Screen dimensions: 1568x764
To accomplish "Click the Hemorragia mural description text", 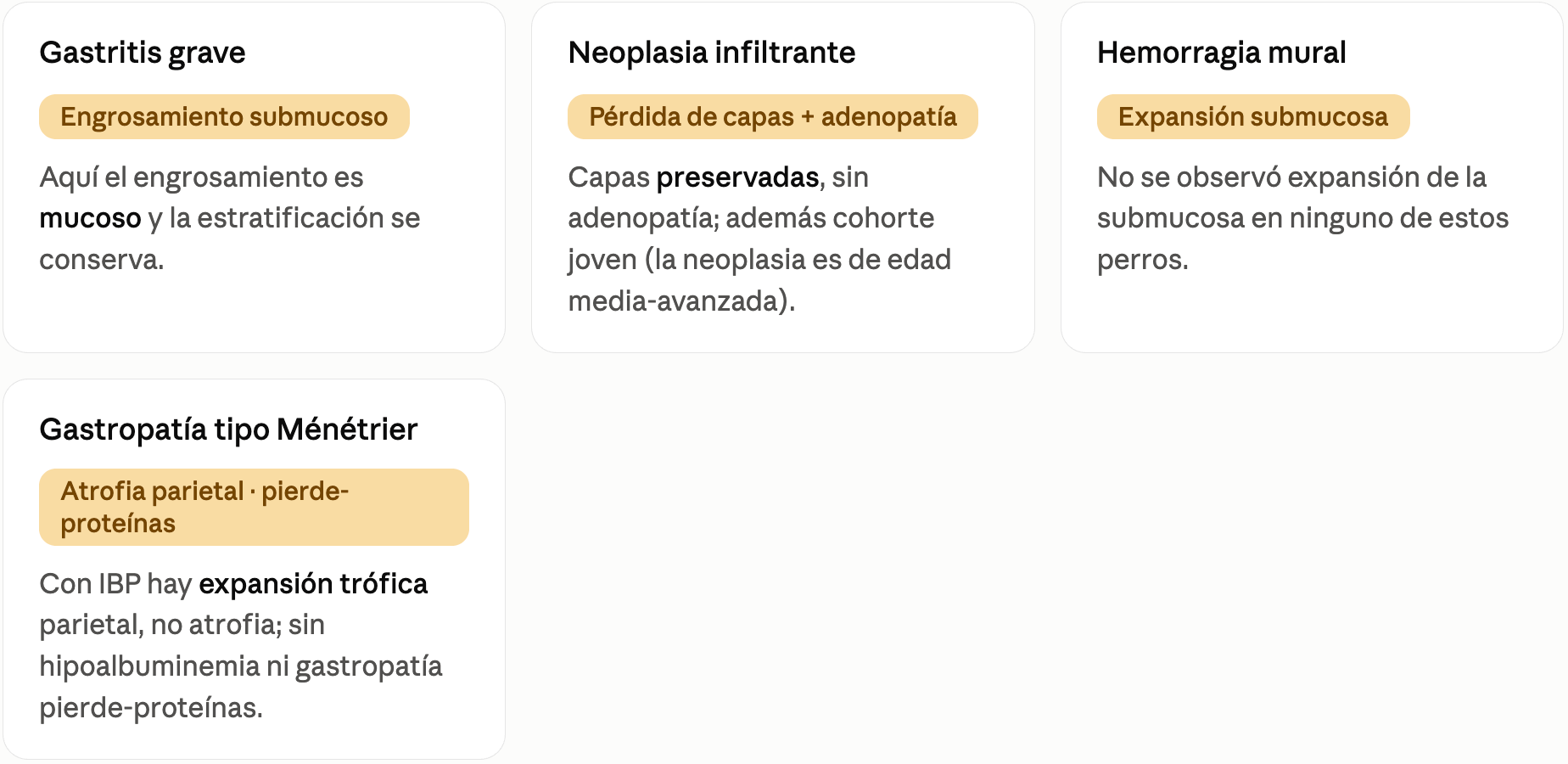I will click(1302, 218).
